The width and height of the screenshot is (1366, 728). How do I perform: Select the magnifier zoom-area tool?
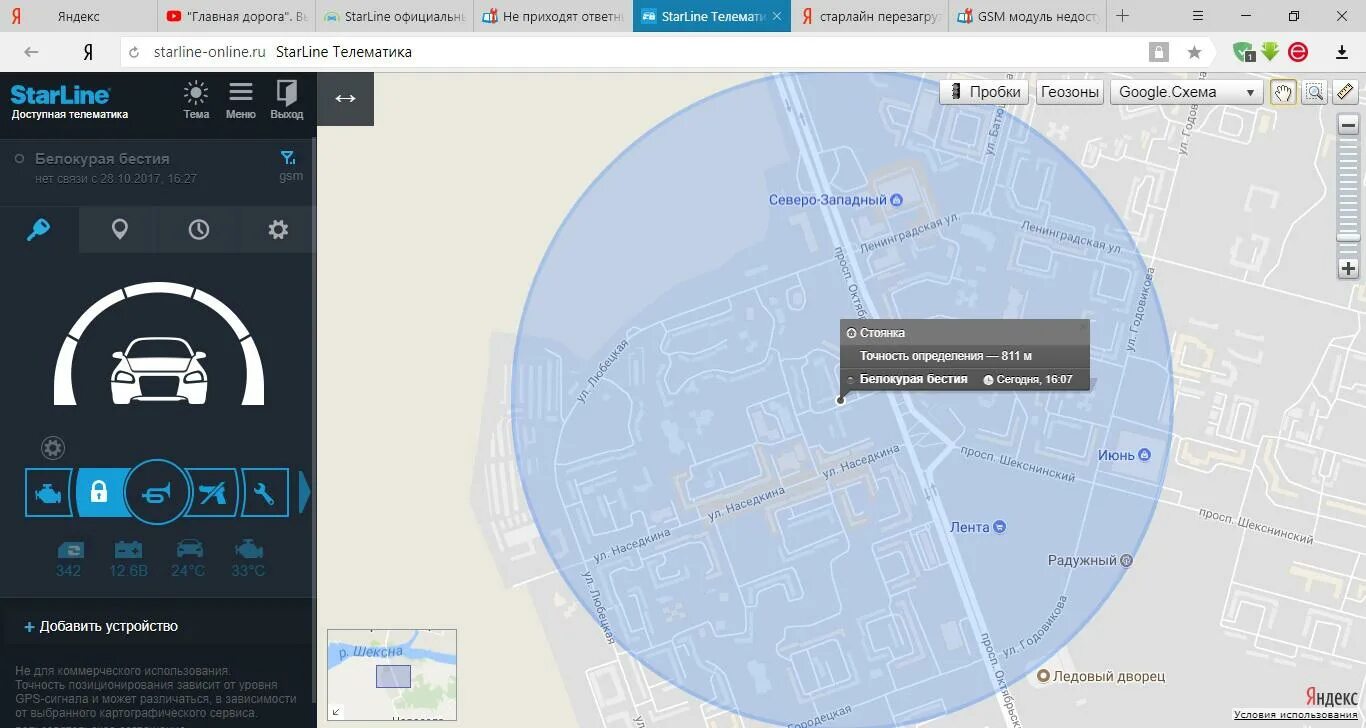click(x=1314, y=92)
